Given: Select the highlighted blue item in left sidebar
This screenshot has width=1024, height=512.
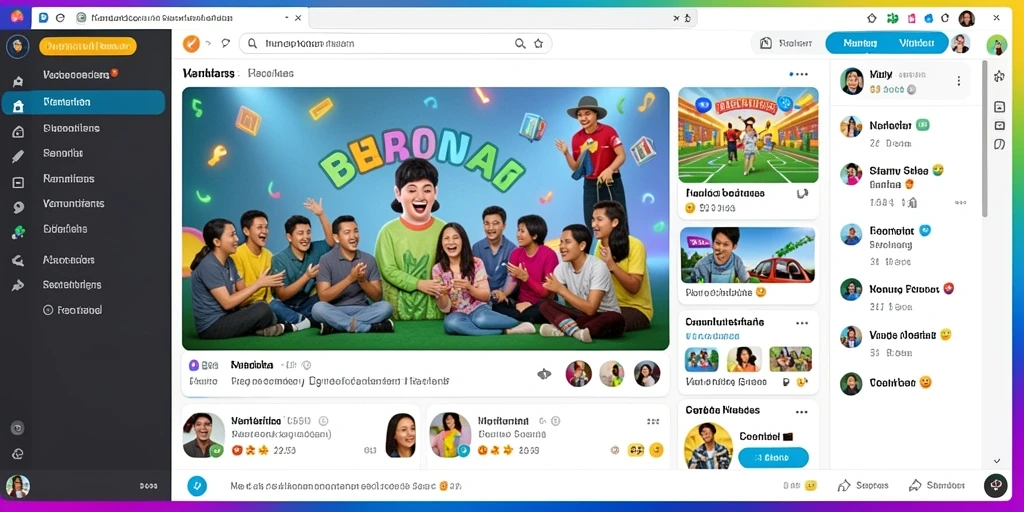Looking at the screenshot, I should pyautogui.click(x=84, y=103).
